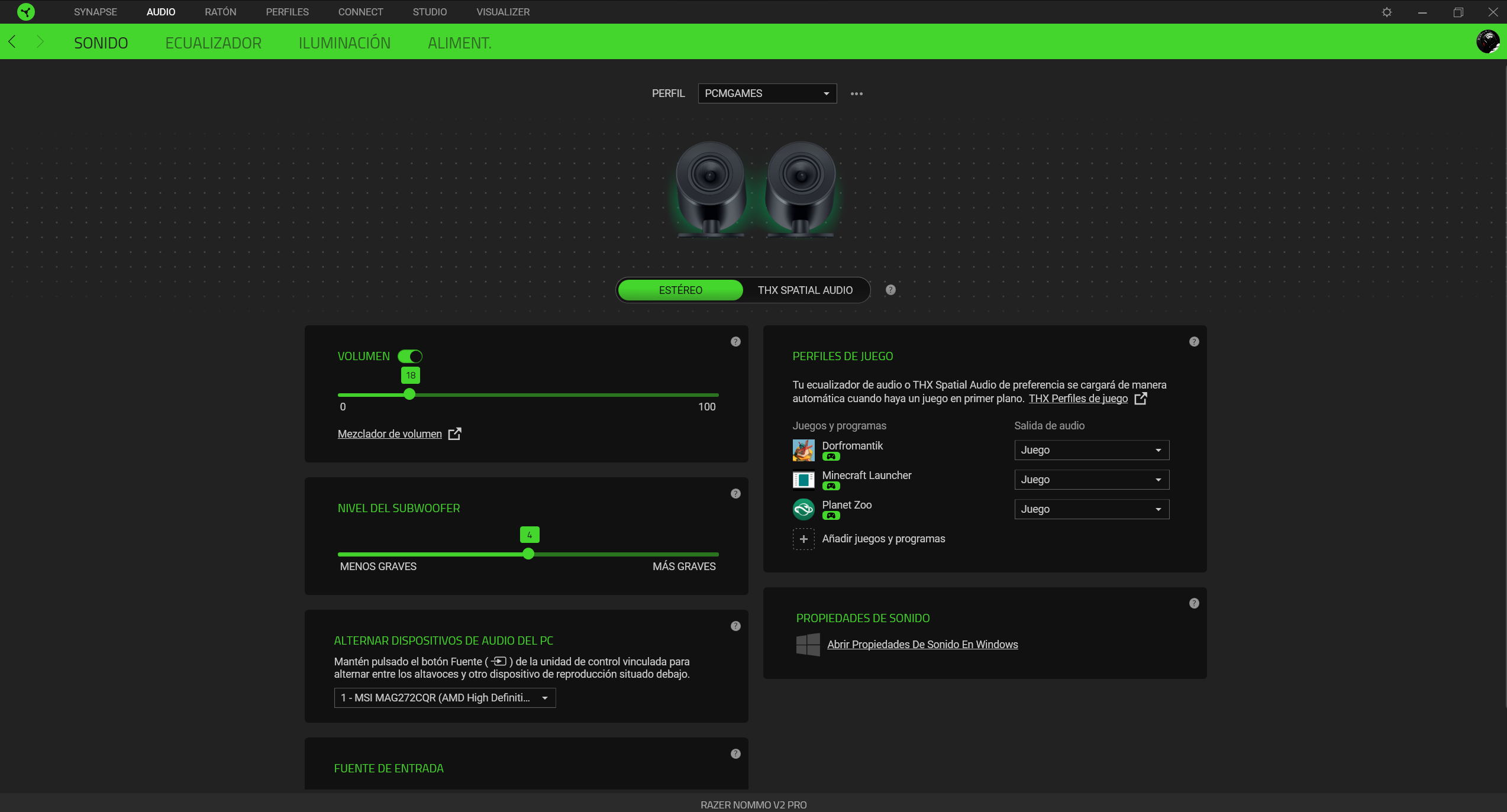Viewport: 1507px width, 812px height.
Task: Click the gamepad badge under Planet Zoo
Action: (x=831, y=516)
